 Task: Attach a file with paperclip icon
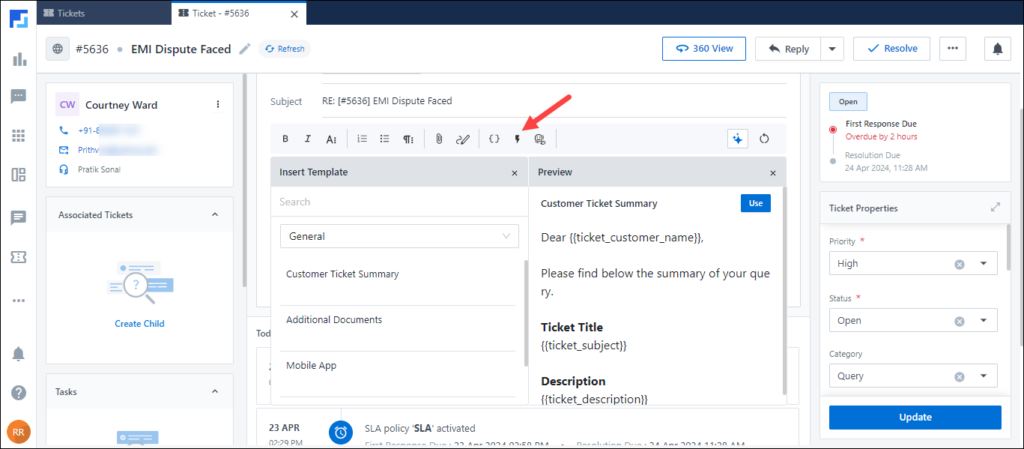pyautogui.click(x=440, y=138)
